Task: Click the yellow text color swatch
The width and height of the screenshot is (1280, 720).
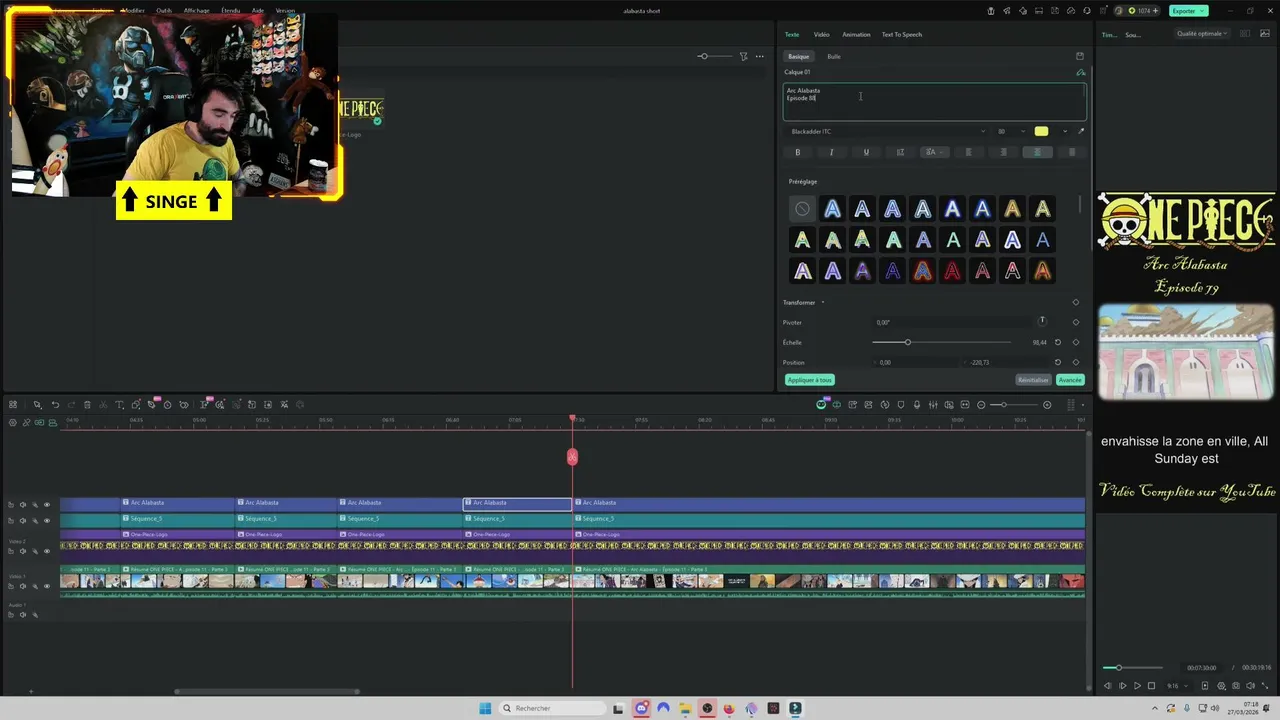Action: pyautogui.click(x=1041, y=131)
